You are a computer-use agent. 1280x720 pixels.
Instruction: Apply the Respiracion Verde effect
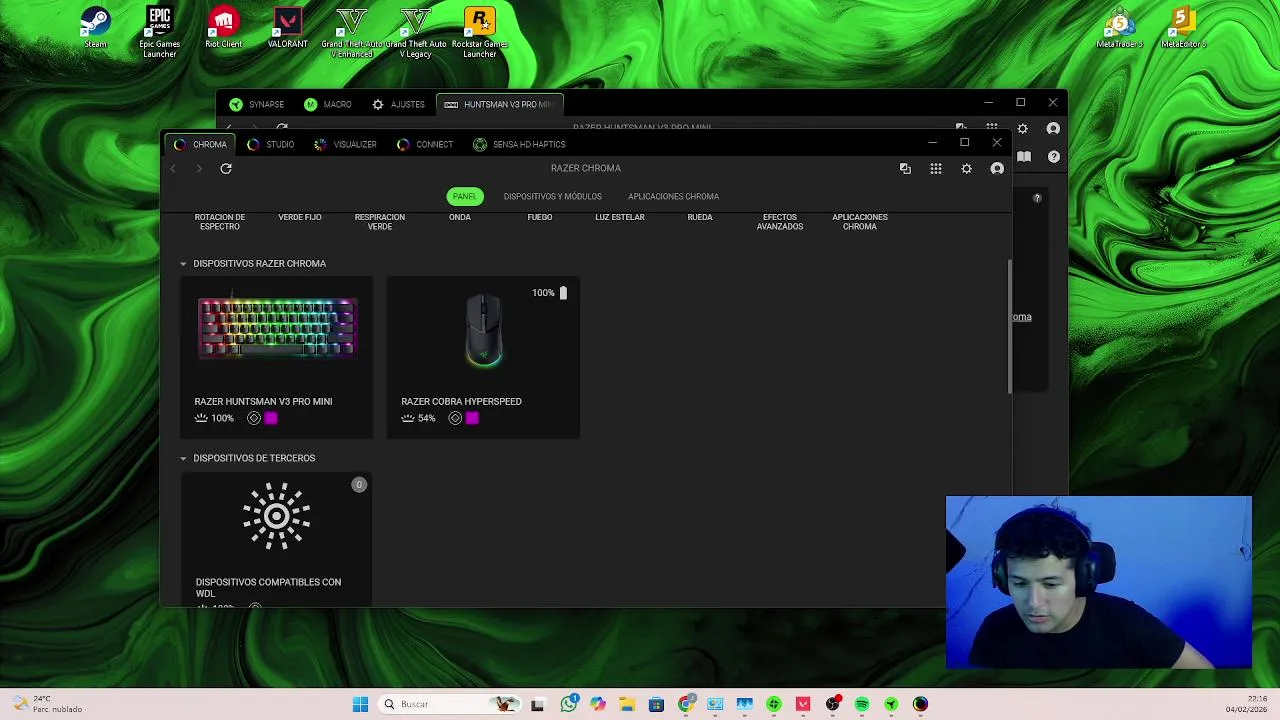tap(379, 221)
